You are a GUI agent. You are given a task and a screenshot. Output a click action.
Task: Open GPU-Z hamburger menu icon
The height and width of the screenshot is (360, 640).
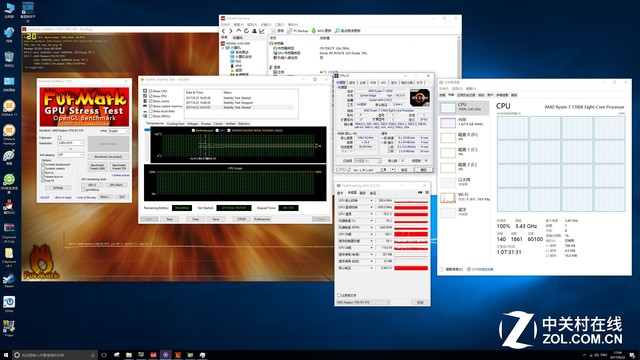pos(427,193)
